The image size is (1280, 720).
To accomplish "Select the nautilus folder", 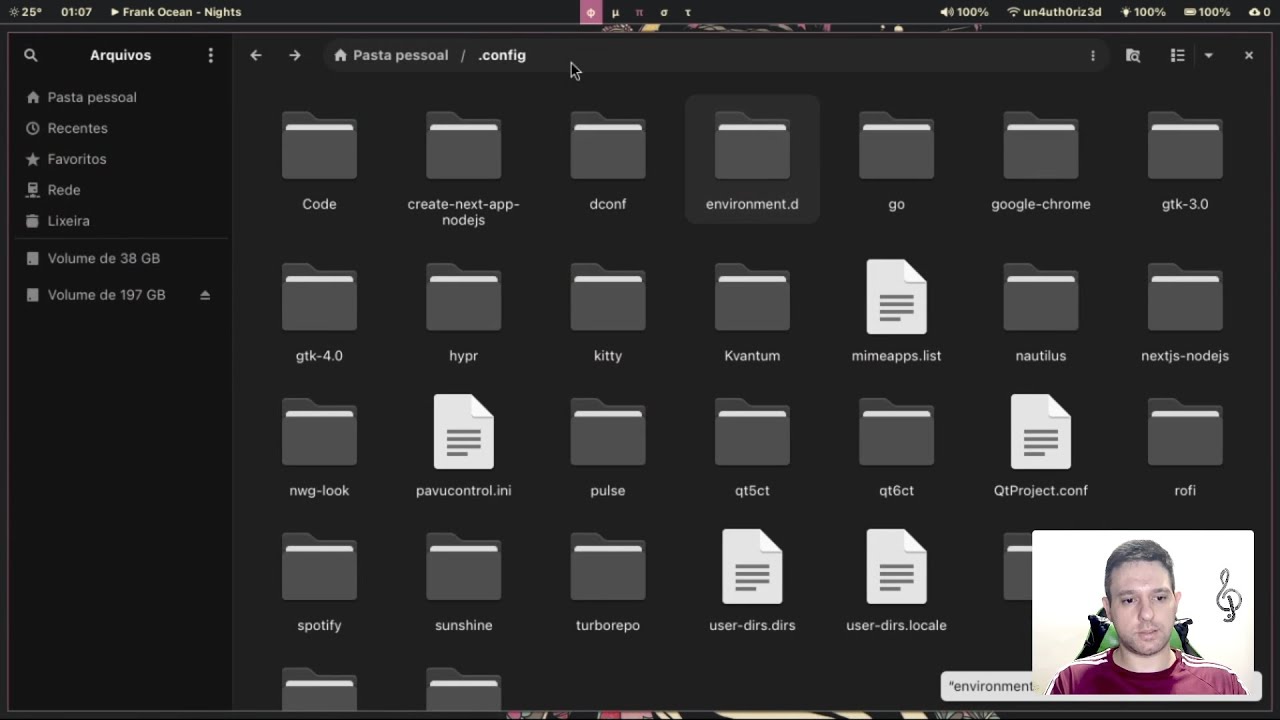I will point(1040,312).
